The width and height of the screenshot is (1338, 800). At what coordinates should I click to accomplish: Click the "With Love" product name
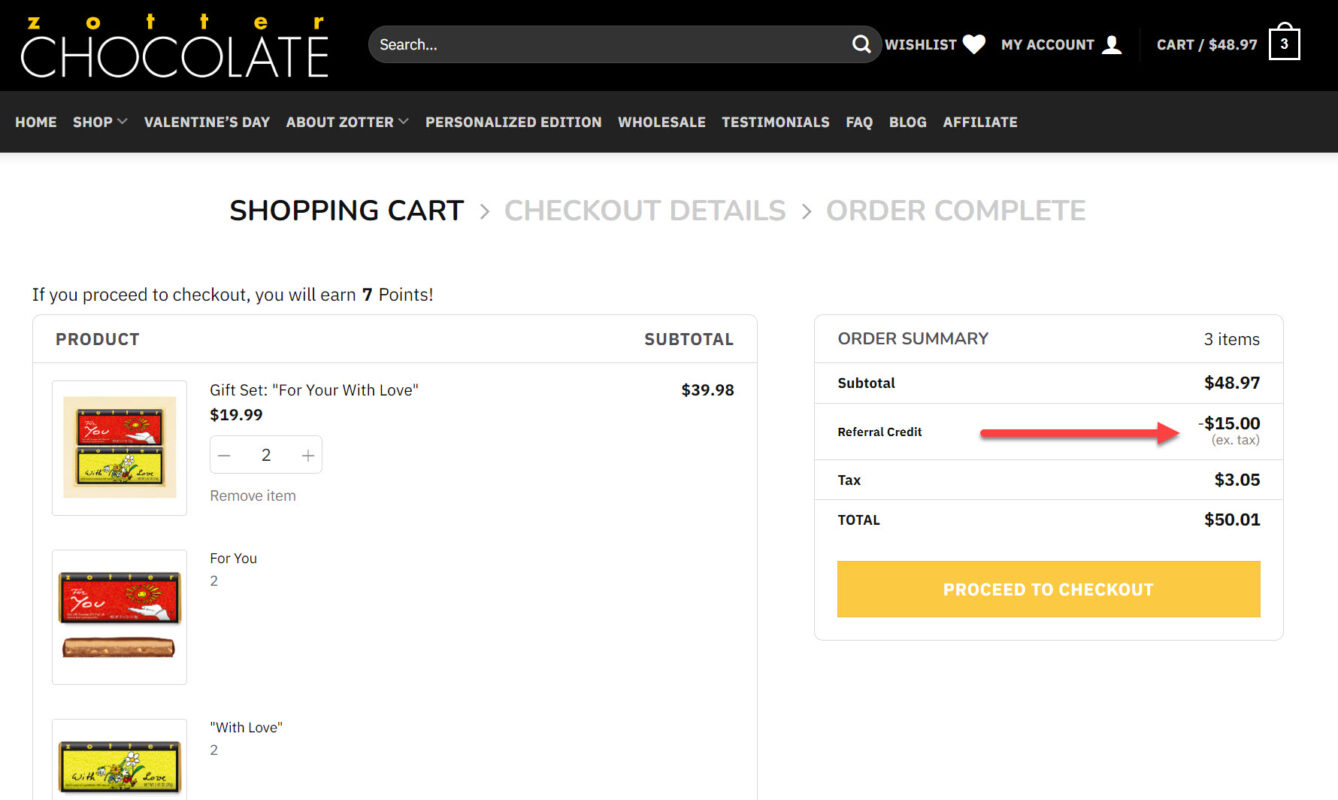[246, 728]
